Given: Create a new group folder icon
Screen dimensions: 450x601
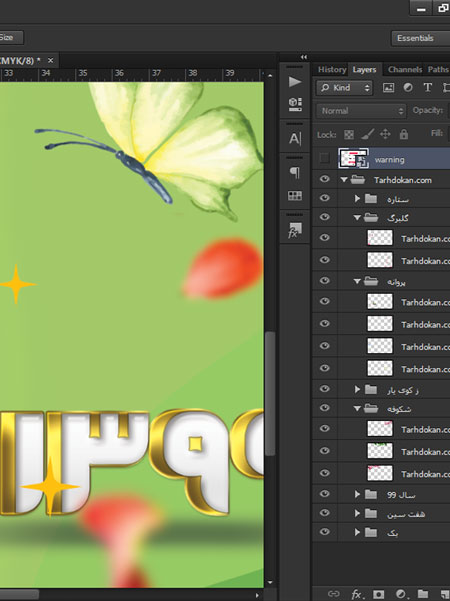Looking at the screenshot, I should pyautogui.click(x=422, y=594).
